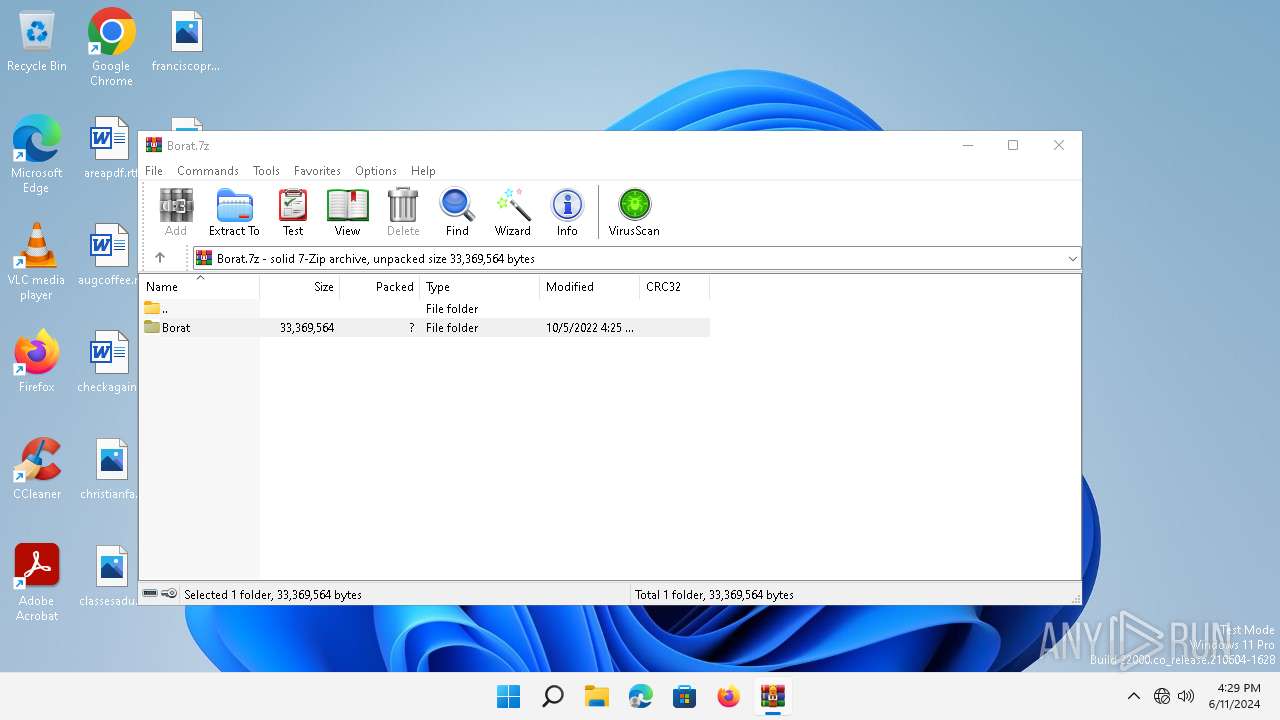Click the status bar key icon

point(170,594)
